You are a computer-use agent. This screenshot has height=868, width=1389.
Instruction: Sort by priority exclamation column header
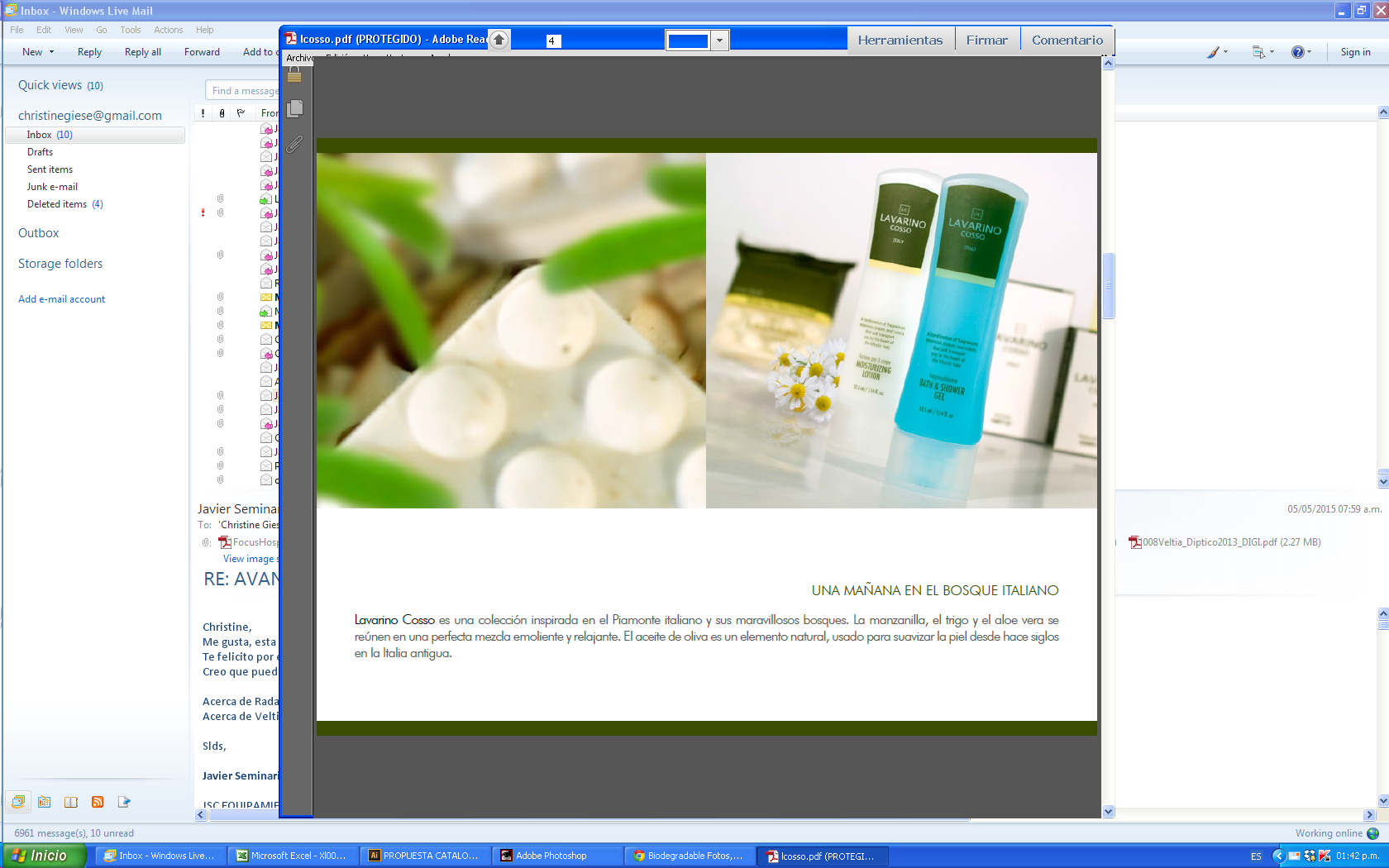203,113
